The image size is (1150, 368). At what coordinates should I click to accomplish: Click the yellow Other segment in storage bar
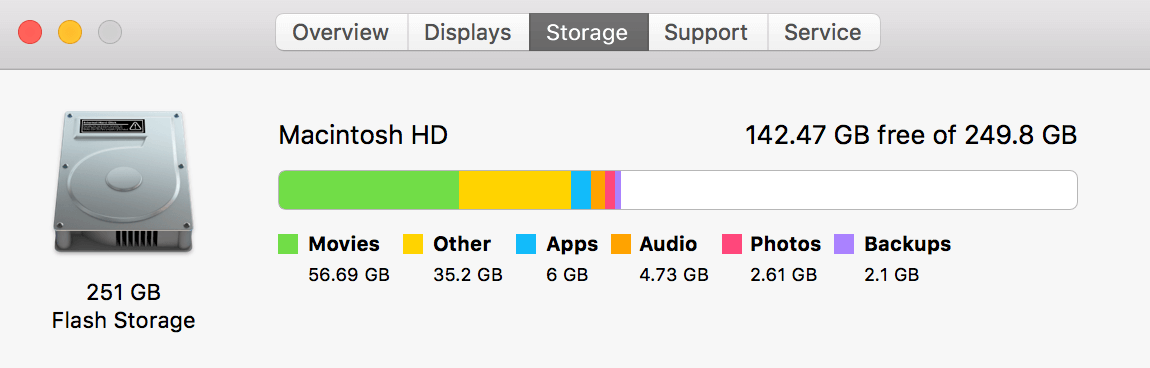pos(515,190)
